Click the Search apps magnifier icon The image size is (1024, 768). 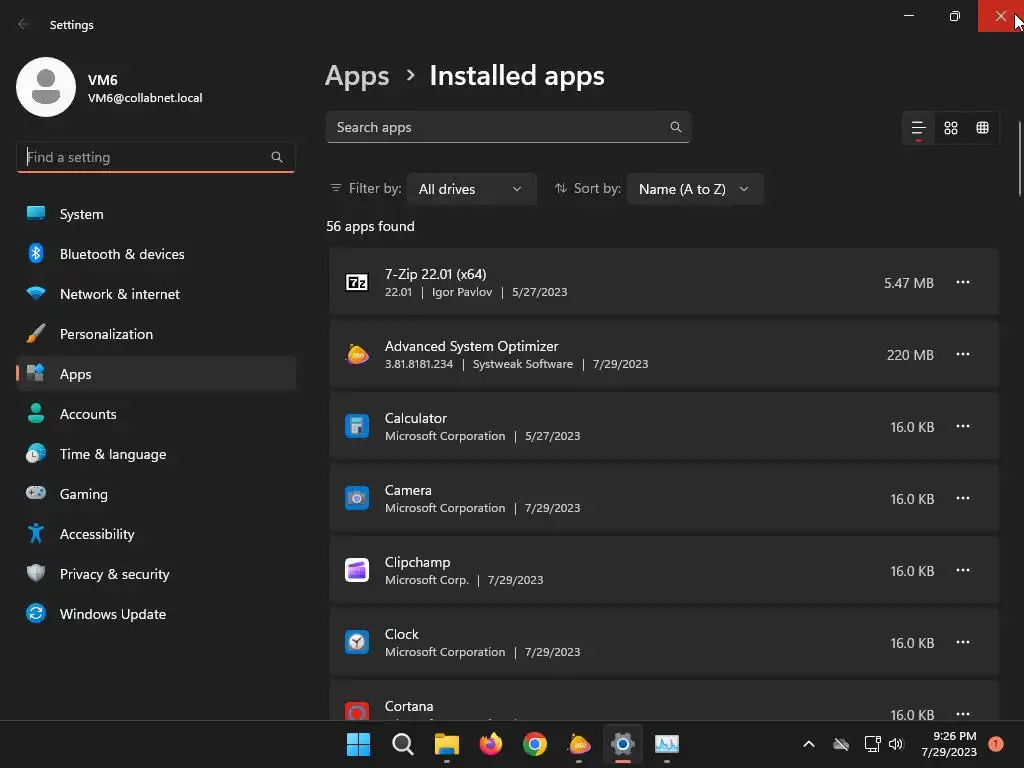pos(676,127)
